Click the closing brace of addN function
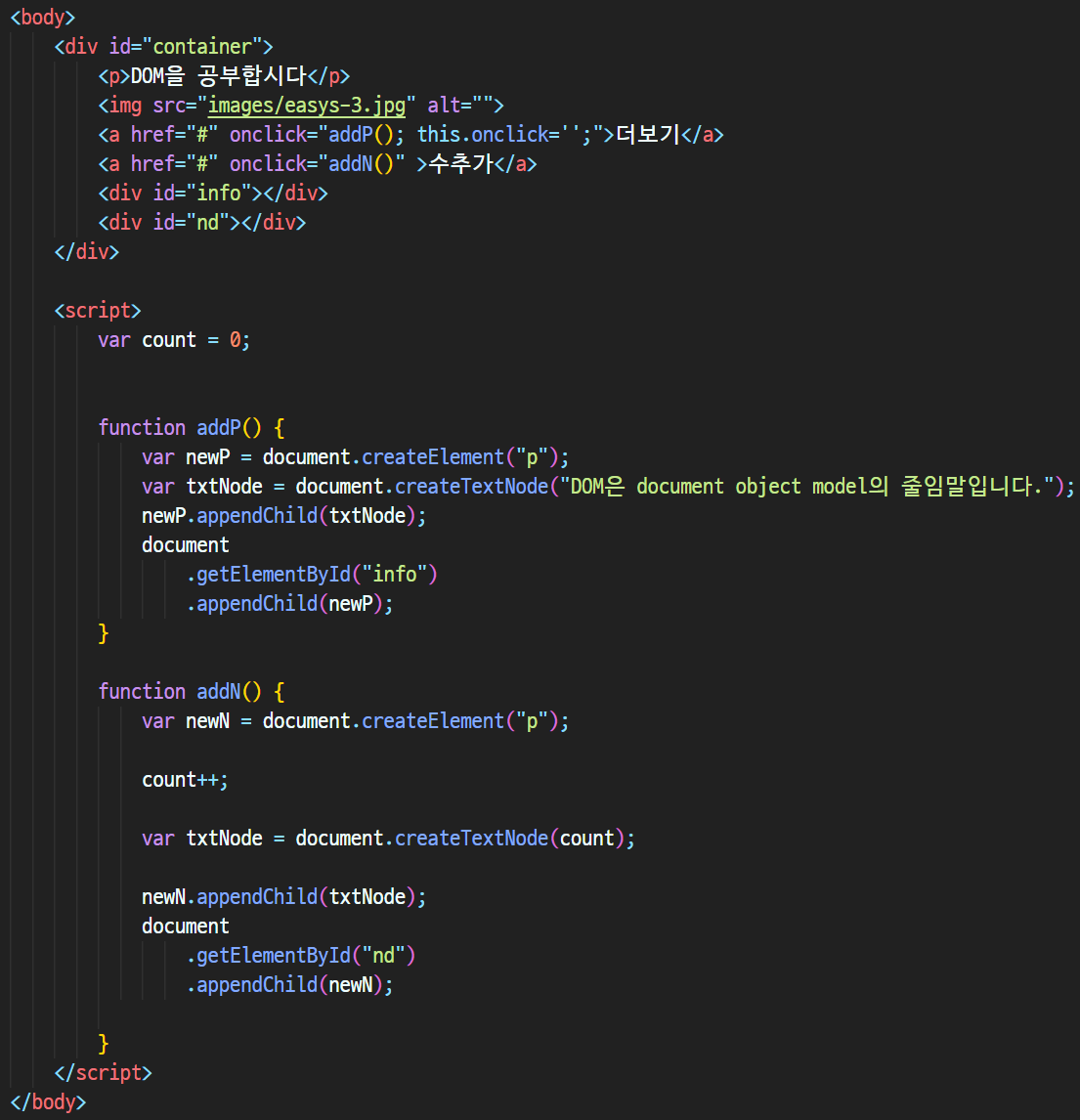Screen dimensions: 1080x1120 tap(104, 1044)
